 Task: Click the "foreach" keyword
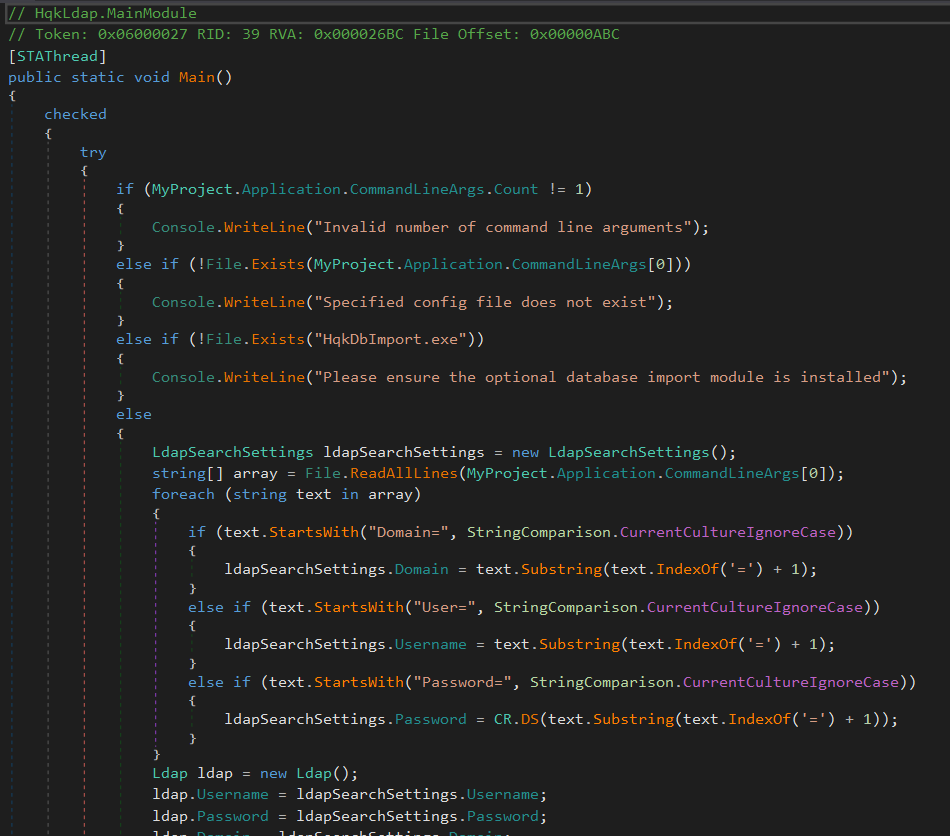(x=183, y=494)
